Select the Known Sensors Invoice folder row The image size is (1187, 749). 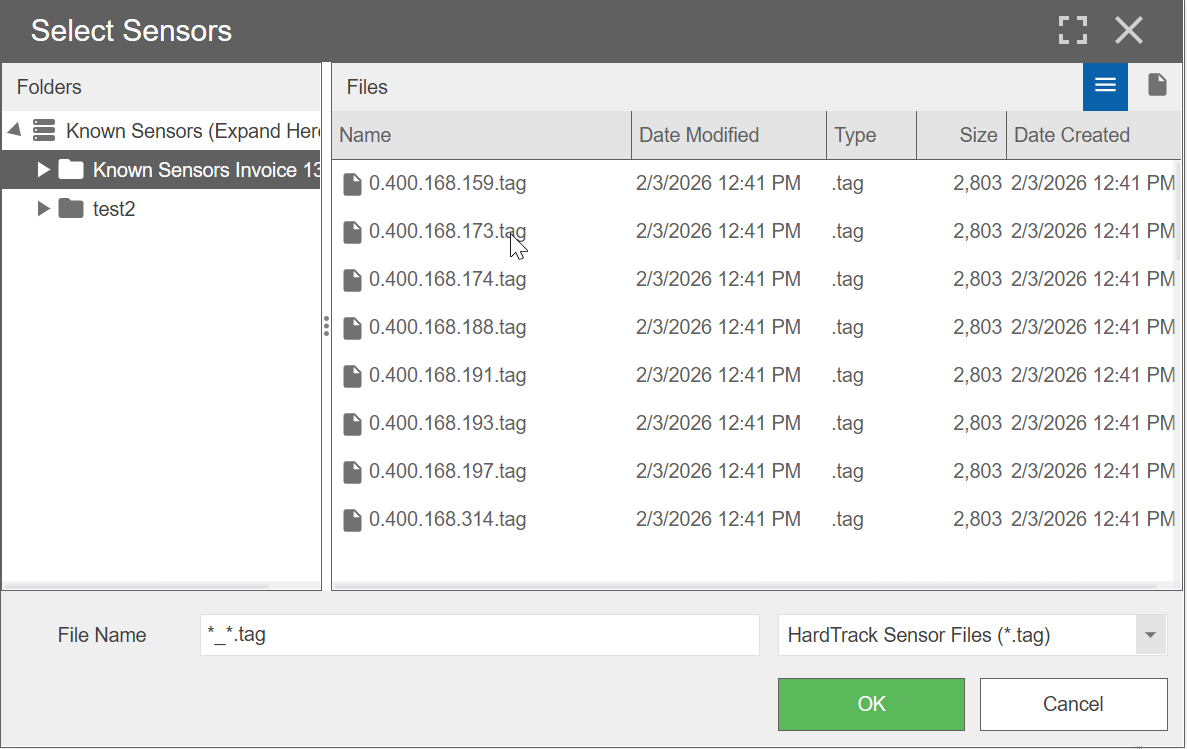coord(161,170)
